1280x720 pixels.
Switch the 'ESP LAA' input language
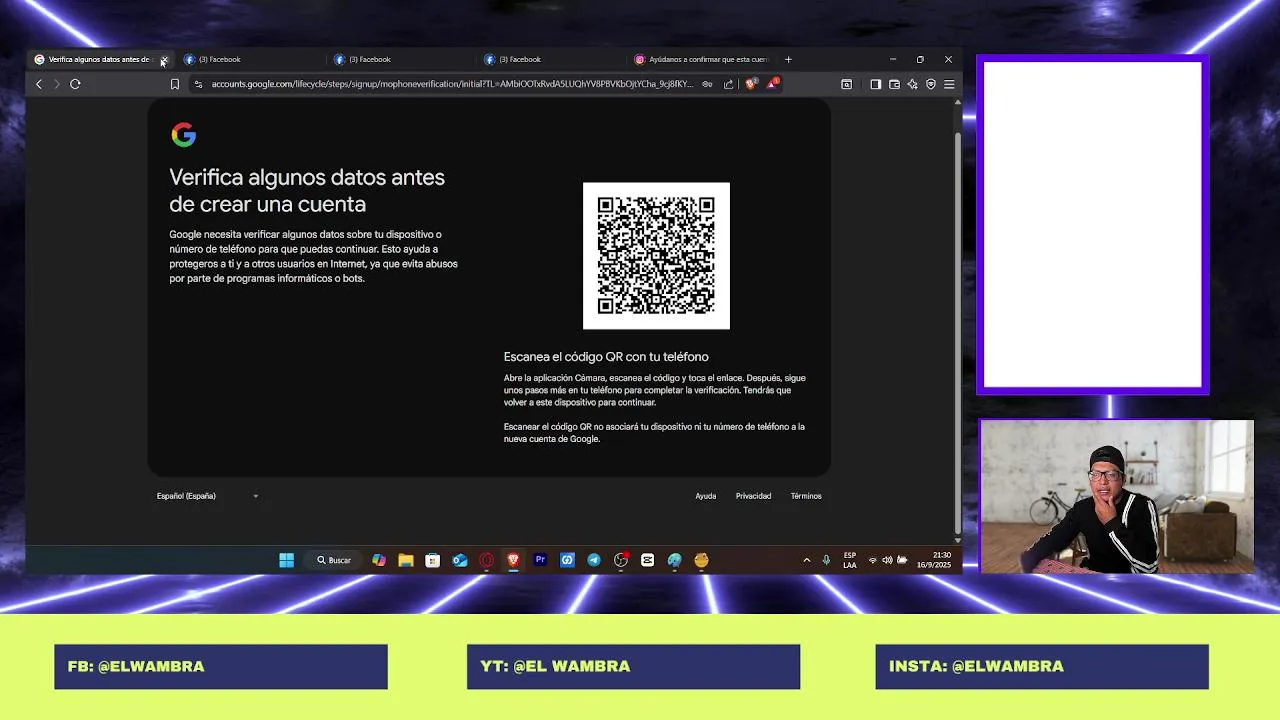click(x=850, y=560)
